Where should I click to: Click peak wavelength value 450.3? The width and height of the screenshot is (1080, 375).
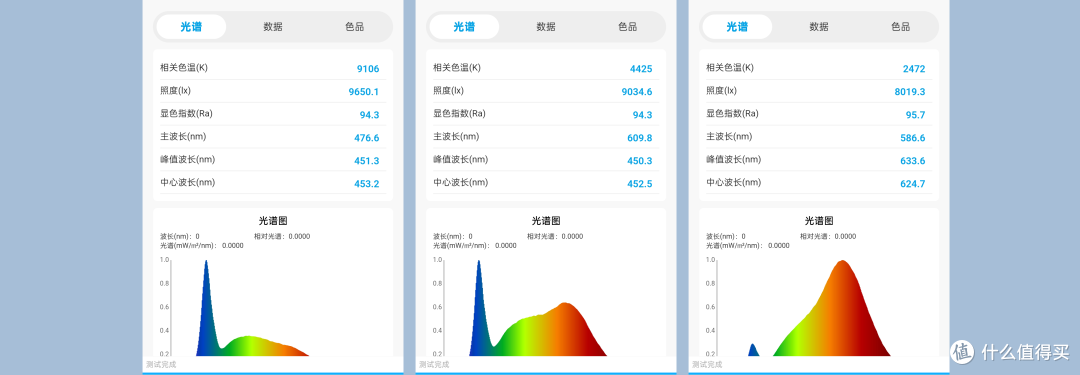click(639, 161)
